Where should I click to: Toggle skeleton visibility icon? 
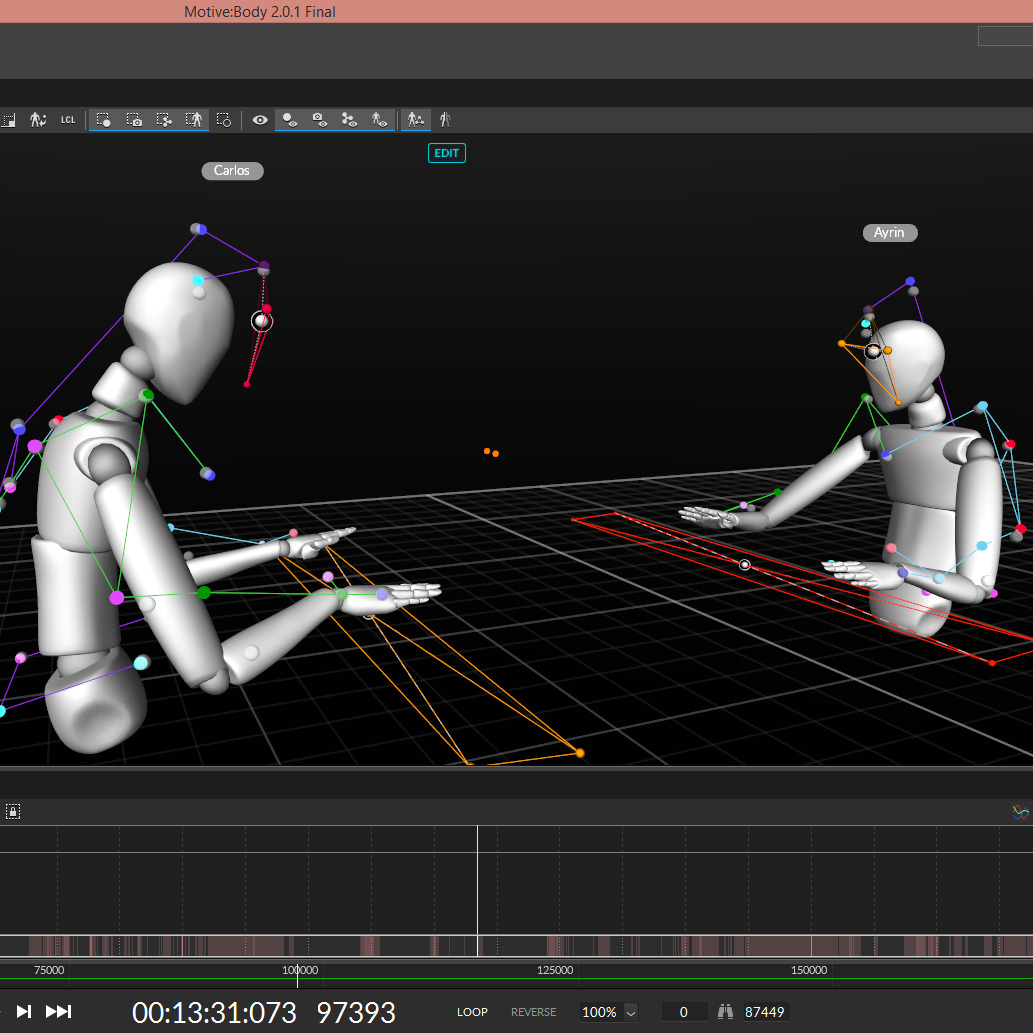point(378,120)
